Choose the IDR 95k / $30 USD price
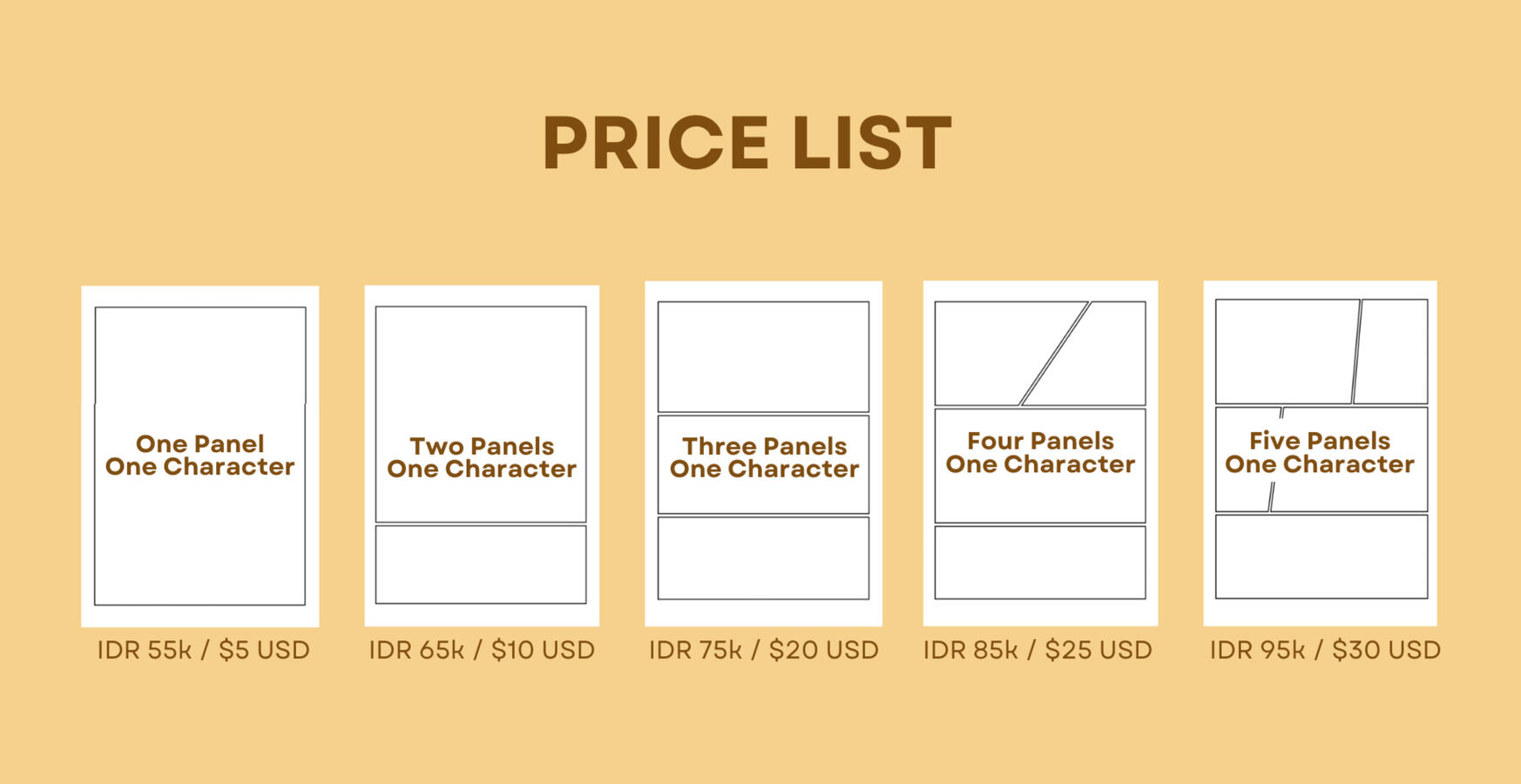 click(x=1324, y=650)
